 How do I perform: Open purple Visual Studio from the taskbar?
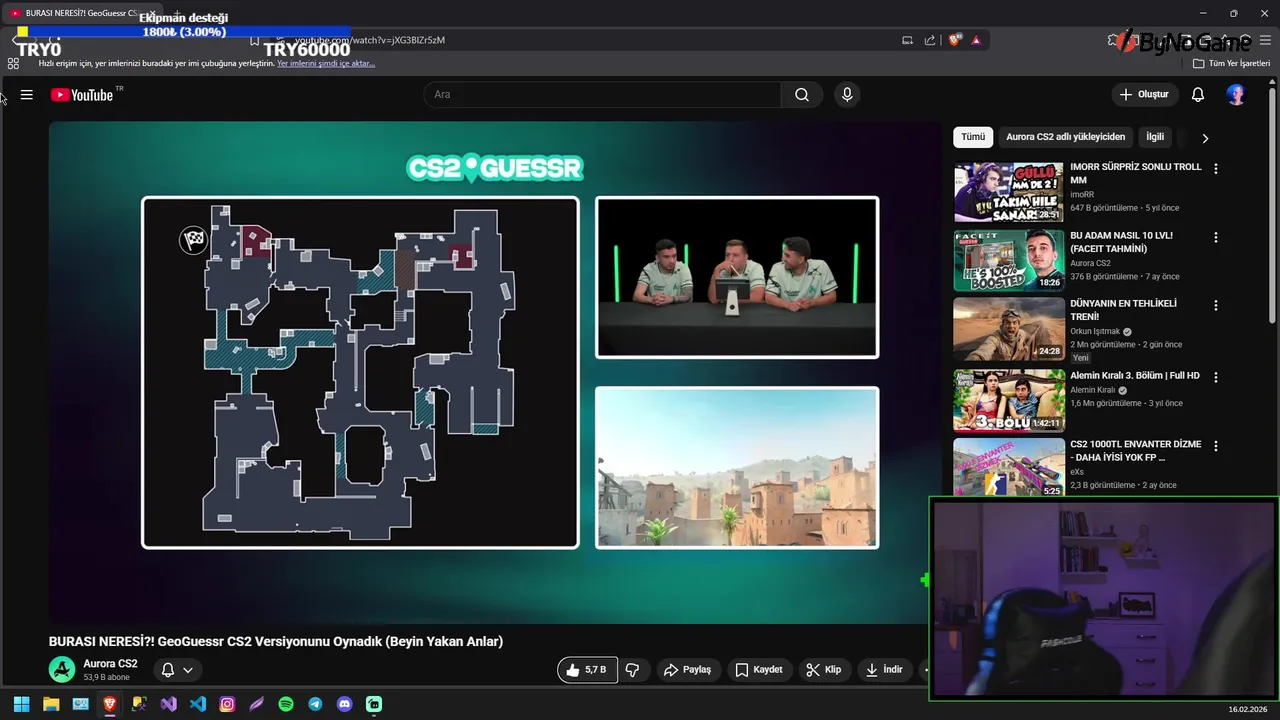click(x=169, y=704)
